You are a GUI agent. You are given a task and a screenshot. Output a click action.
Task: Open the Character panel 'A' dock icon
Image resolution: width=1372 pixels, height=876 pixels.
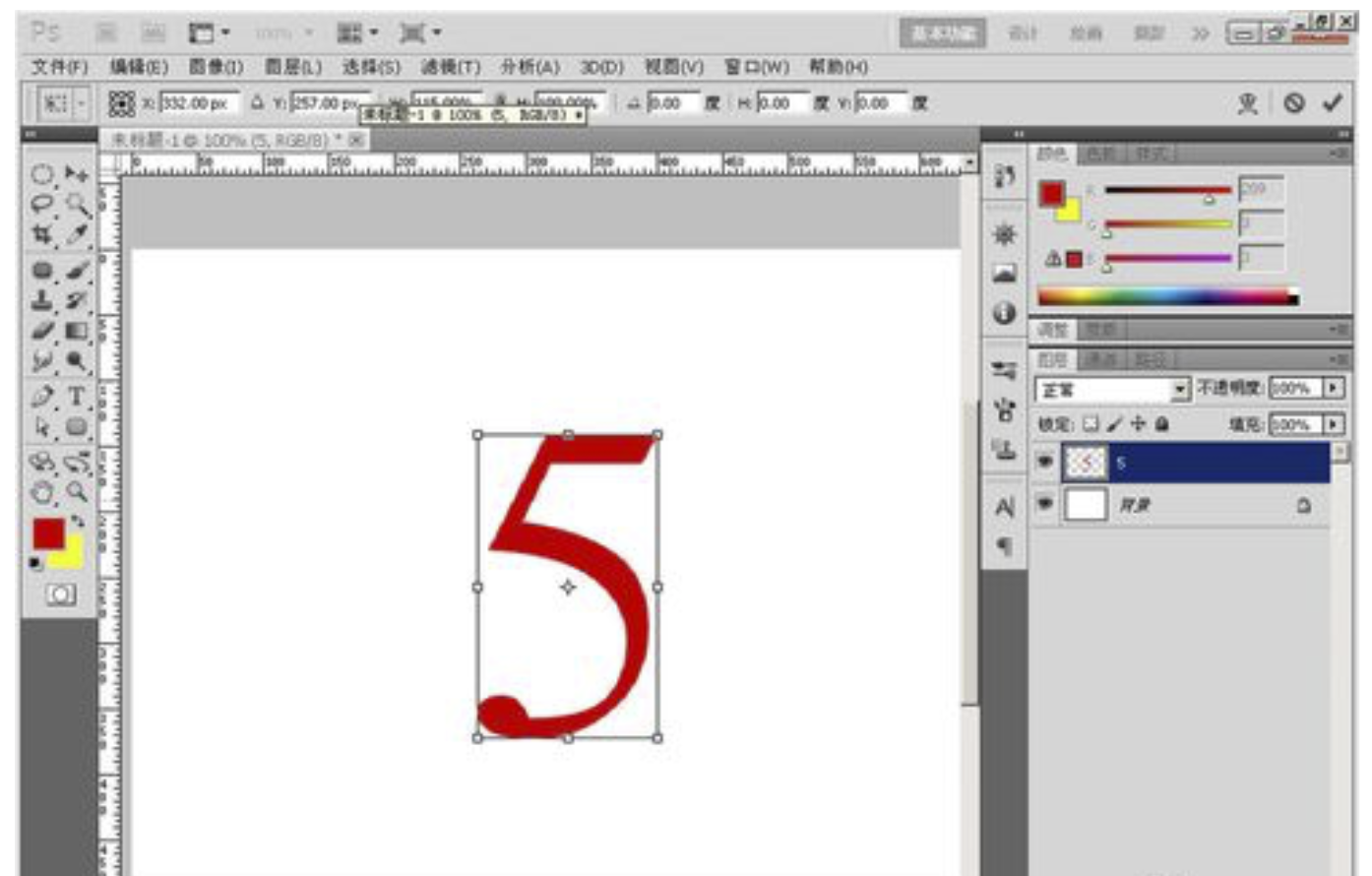click(1004, 507)
